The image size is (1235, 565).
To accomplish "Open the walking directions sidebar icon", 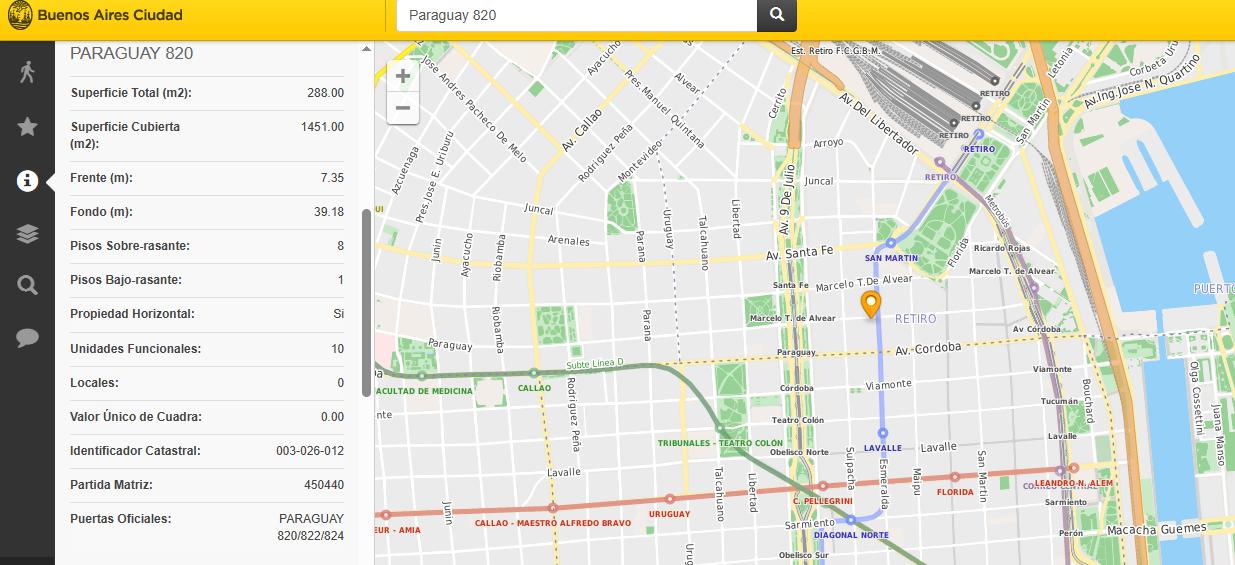I will click(27, 71).
